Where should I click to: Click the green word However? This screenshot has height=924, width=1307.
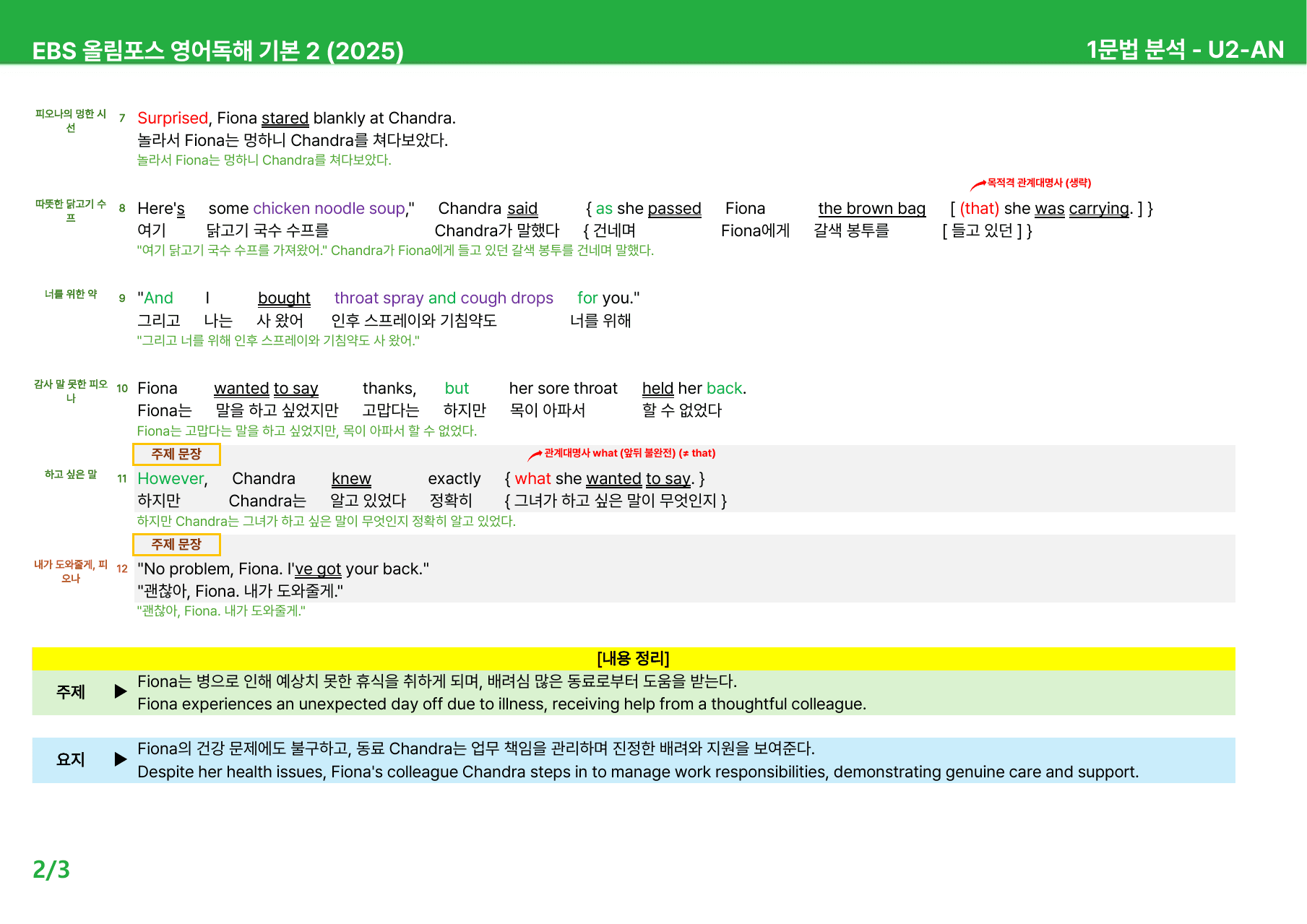(x=171, y=479)
